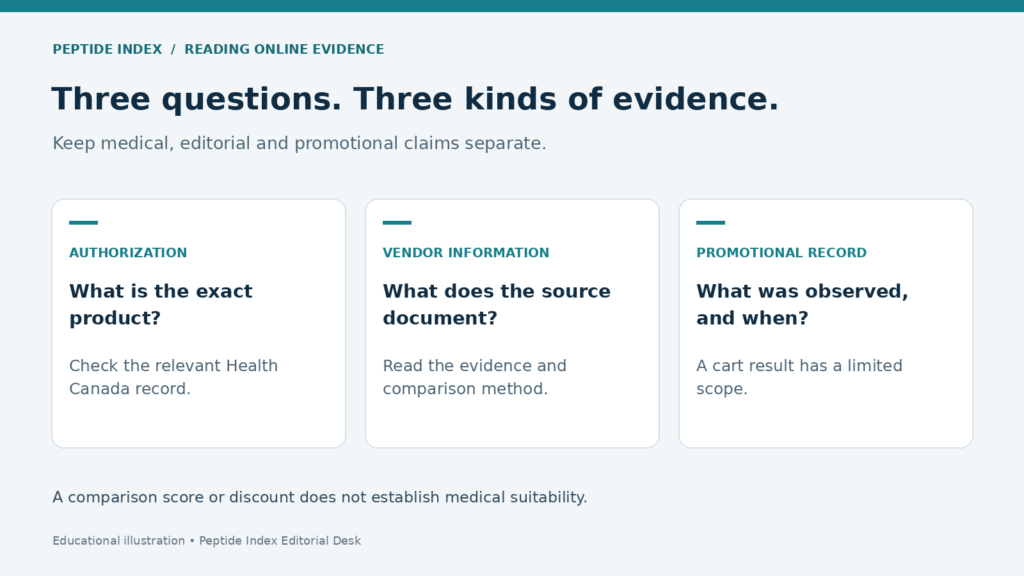Click the teal accent bar on Authorization card
This screenshot has width=1024, height=576.
(x=84, y=223)
